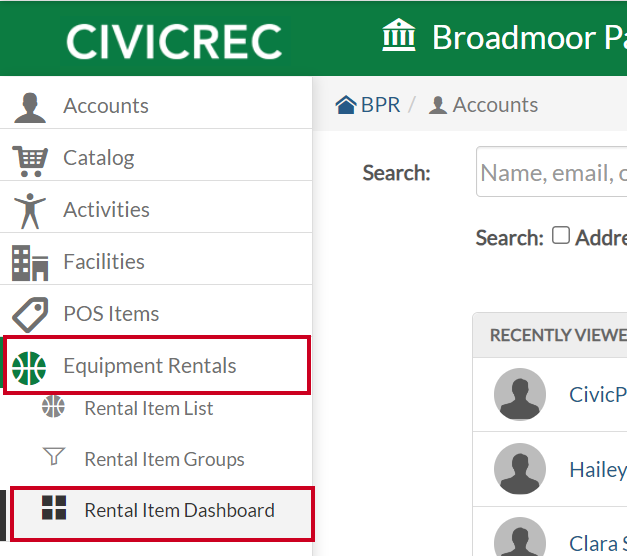Open the Broadmoor organization title
This screenshot has height=556, width=627.
pyautogui.click(x=529, y=38)
